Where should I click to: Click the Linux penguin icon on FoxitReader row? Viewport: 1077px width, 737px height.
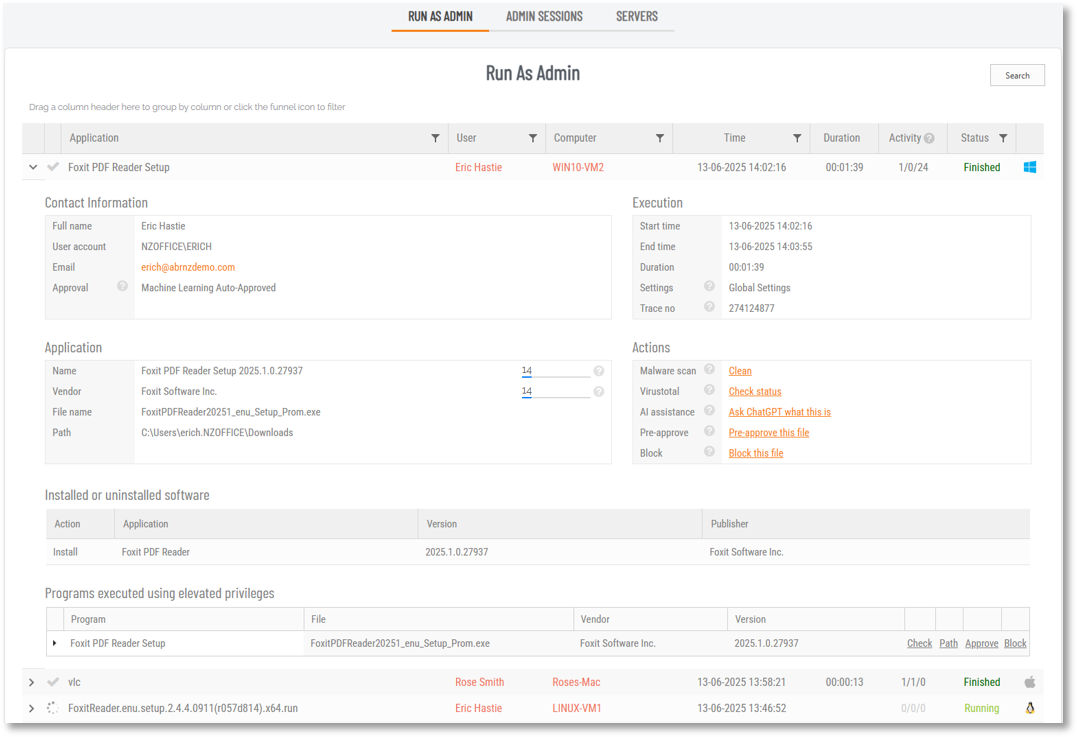[x=1030, y=708]
